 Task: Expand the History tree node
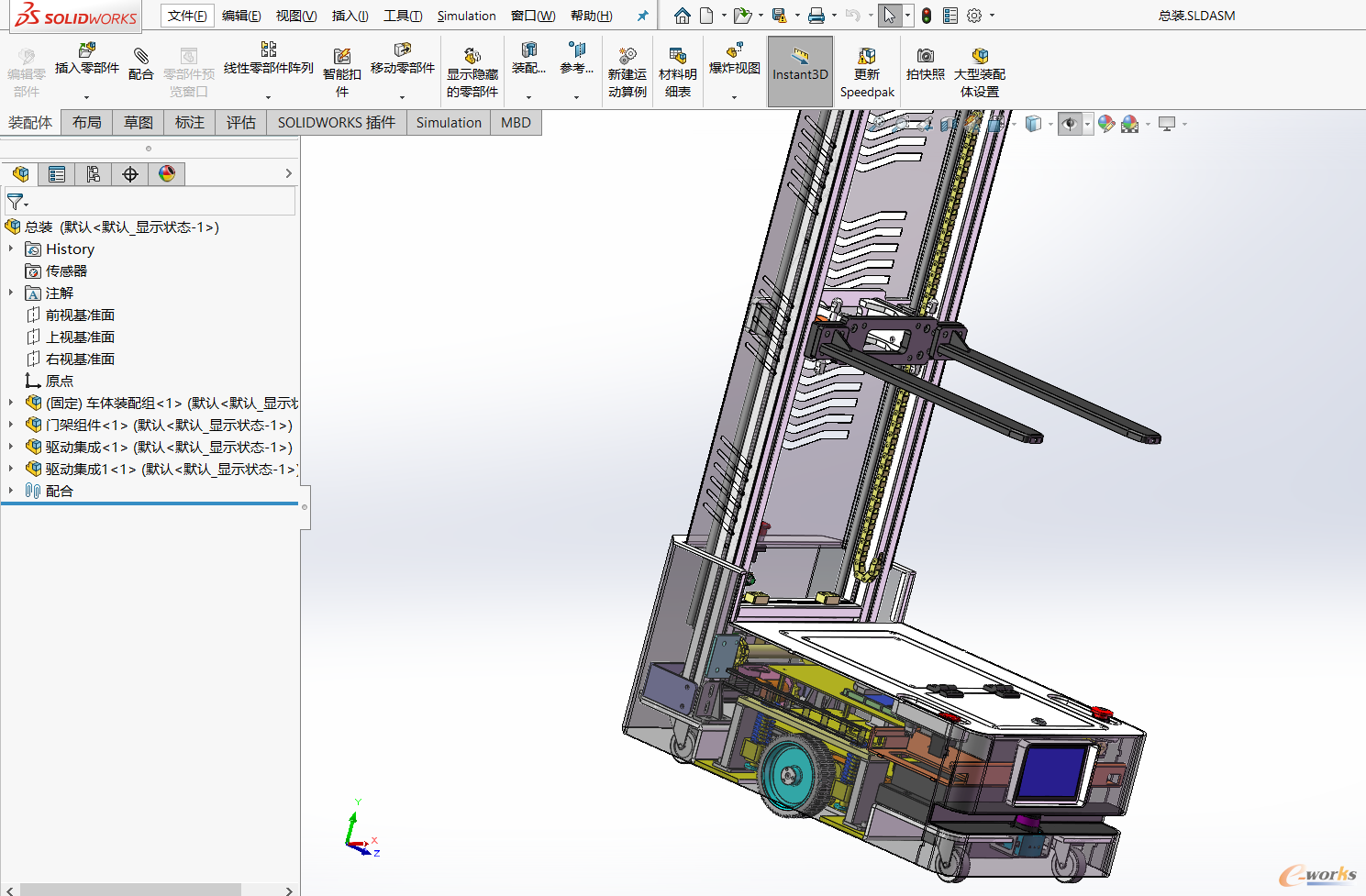pyautogui.click(x=11, y=249)
